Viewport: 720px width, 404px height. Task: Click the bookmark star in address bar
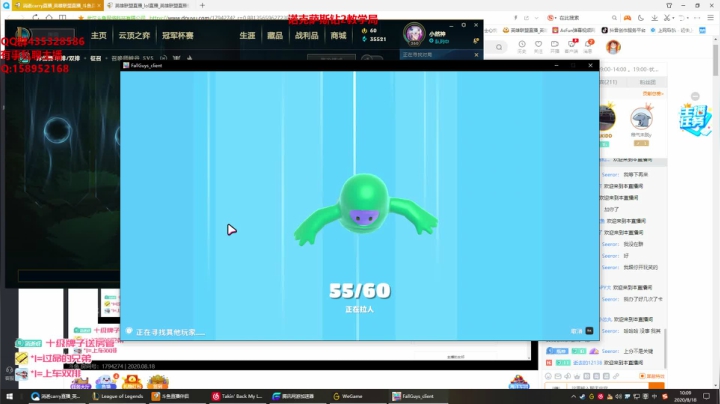[81, 18]
